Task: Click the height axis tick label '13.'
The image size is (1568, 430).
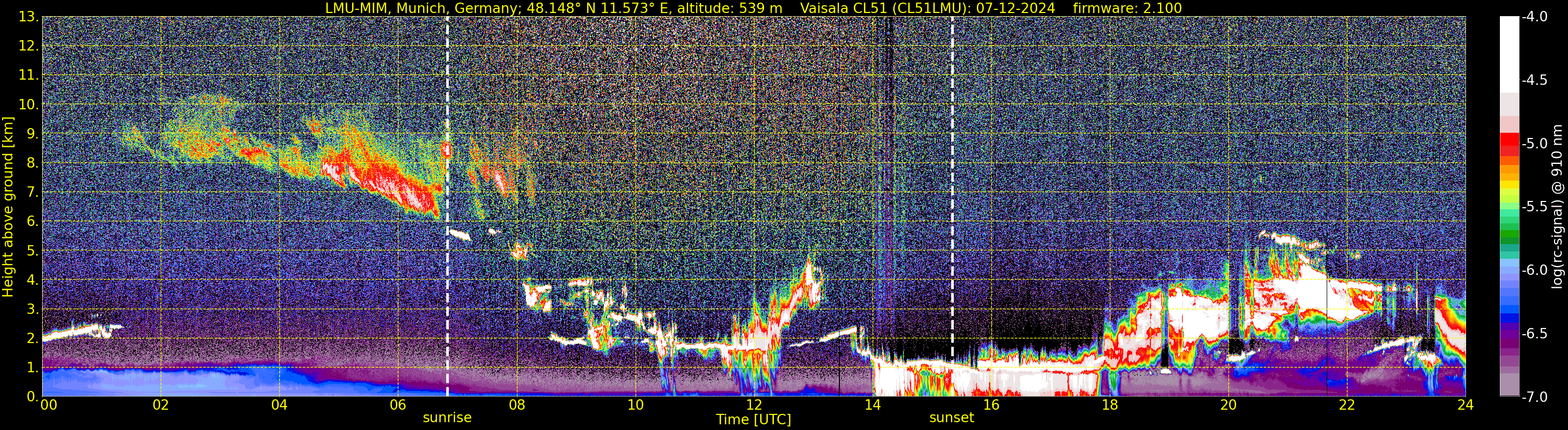Action: [28, 17]
